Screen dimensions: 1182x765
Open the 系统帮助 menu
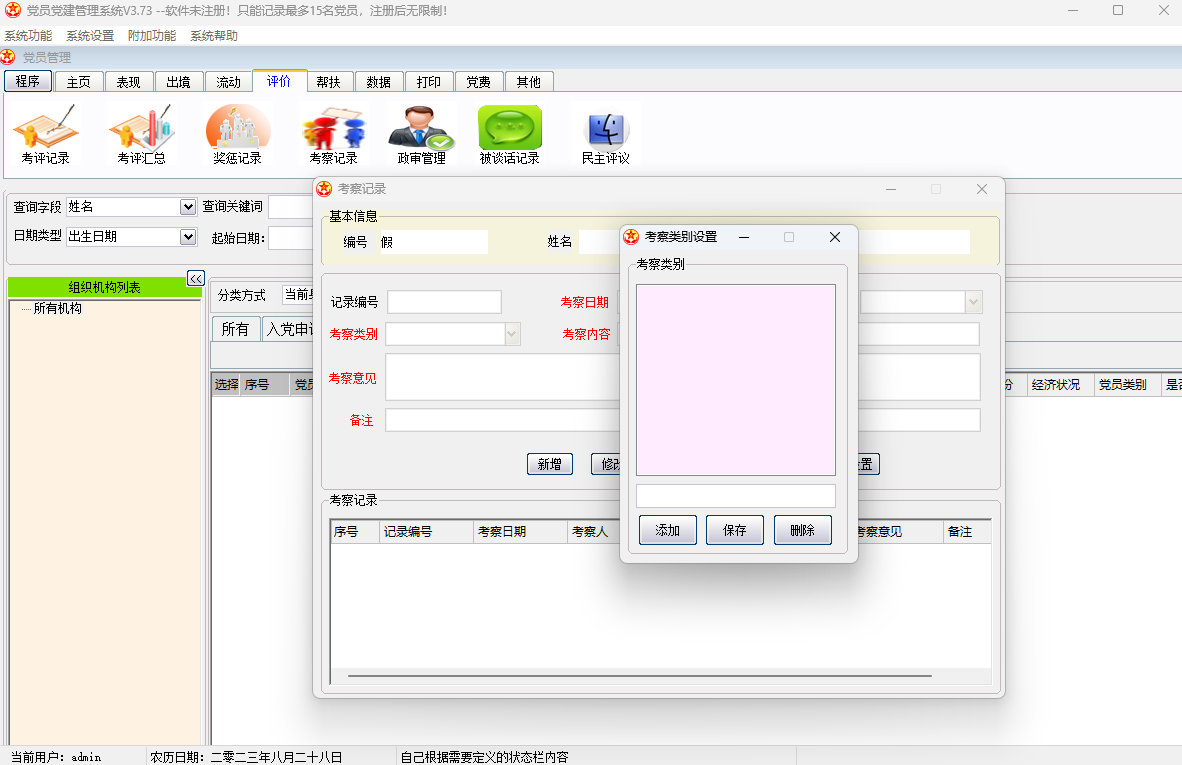pyautogui.click(x=213, y=35)
